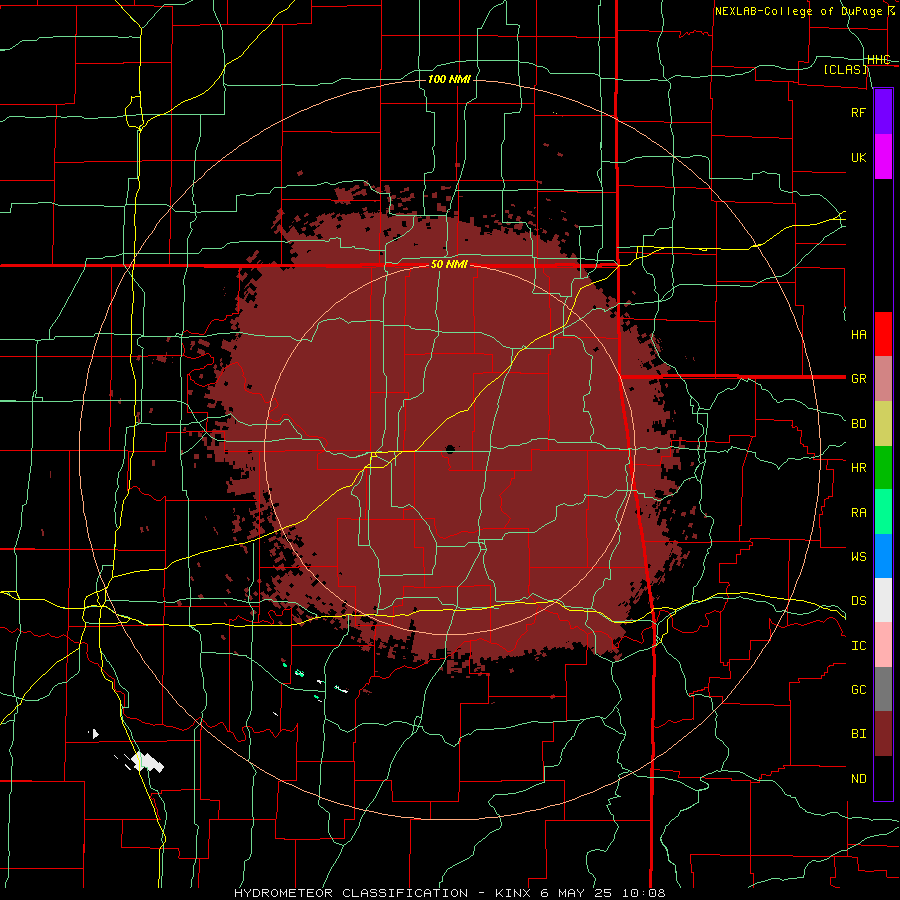Click the 10:08 timestamp in caption
Screen dimensions: 900x900
[x=642, y=893]
